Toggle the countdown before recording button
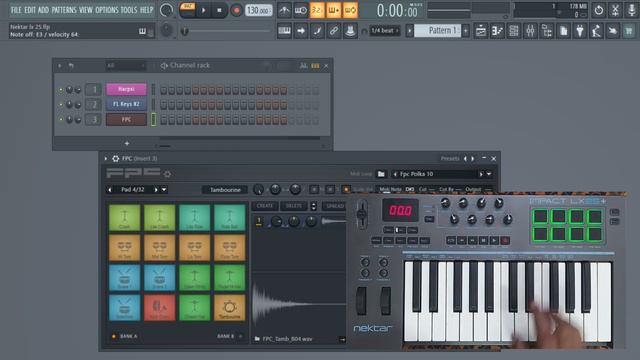 pos(317,10)
